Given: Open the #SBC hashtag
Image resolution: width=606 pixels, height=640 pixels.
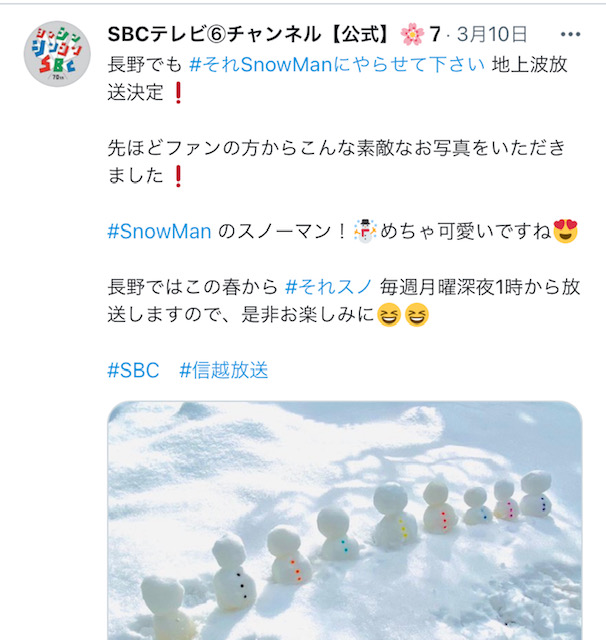Looking at the screenshot, I should coord(133,370).
